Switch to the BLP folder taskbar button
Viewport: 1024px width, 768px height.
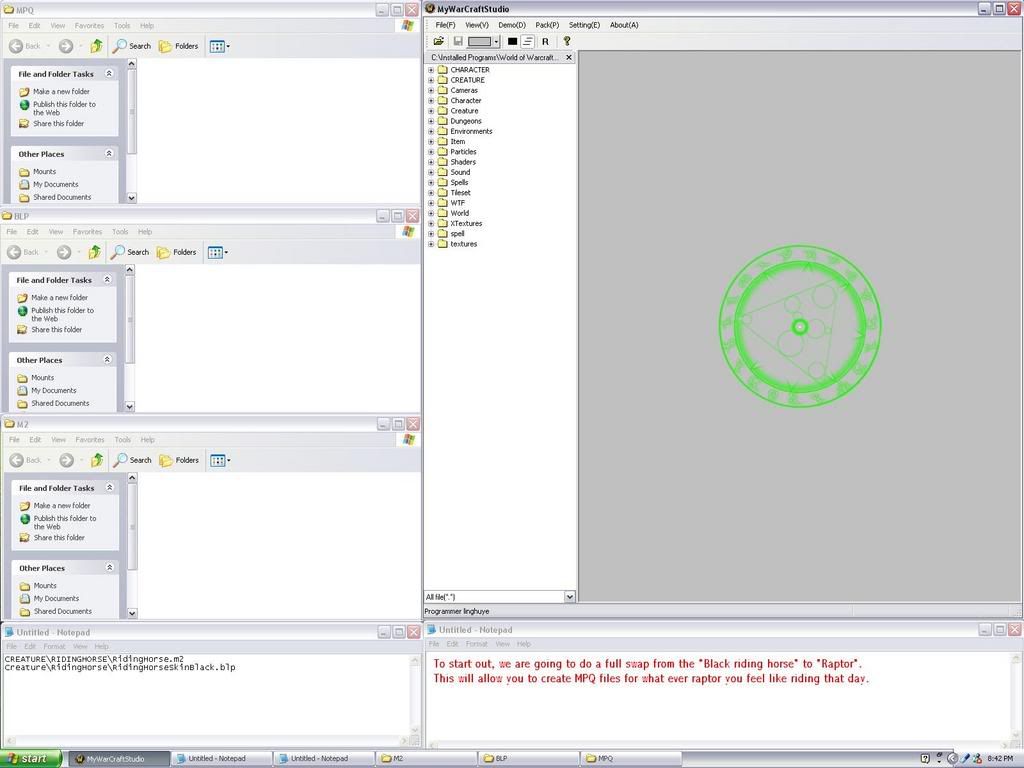tap(529, 758)
